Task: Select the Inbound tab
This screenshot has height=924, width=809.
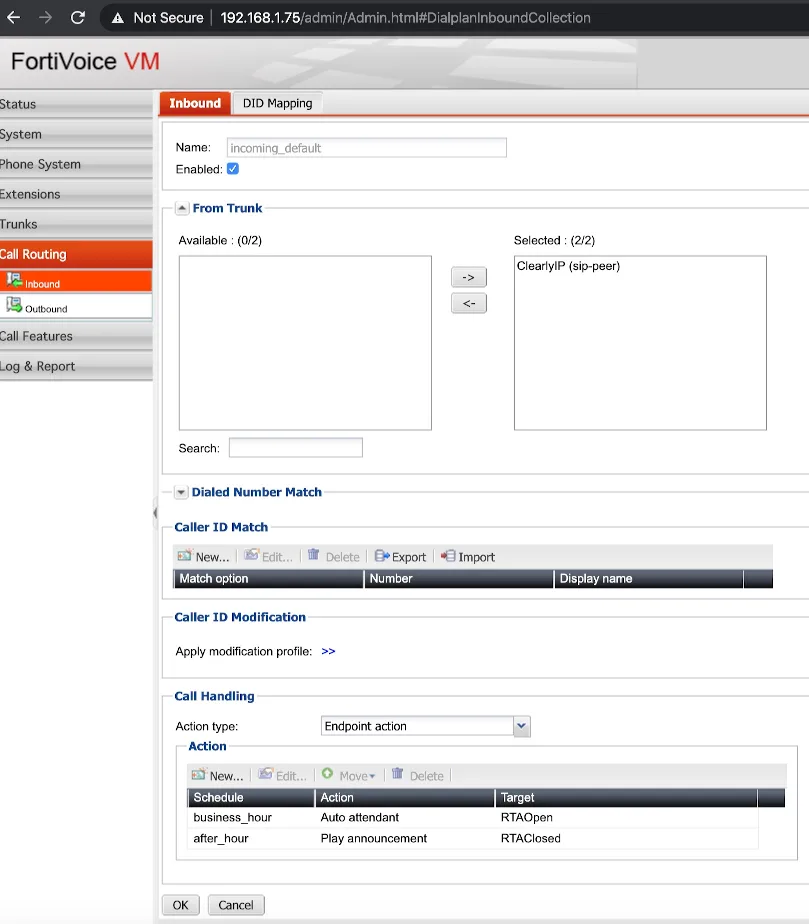Action: (x=195, y=103)
